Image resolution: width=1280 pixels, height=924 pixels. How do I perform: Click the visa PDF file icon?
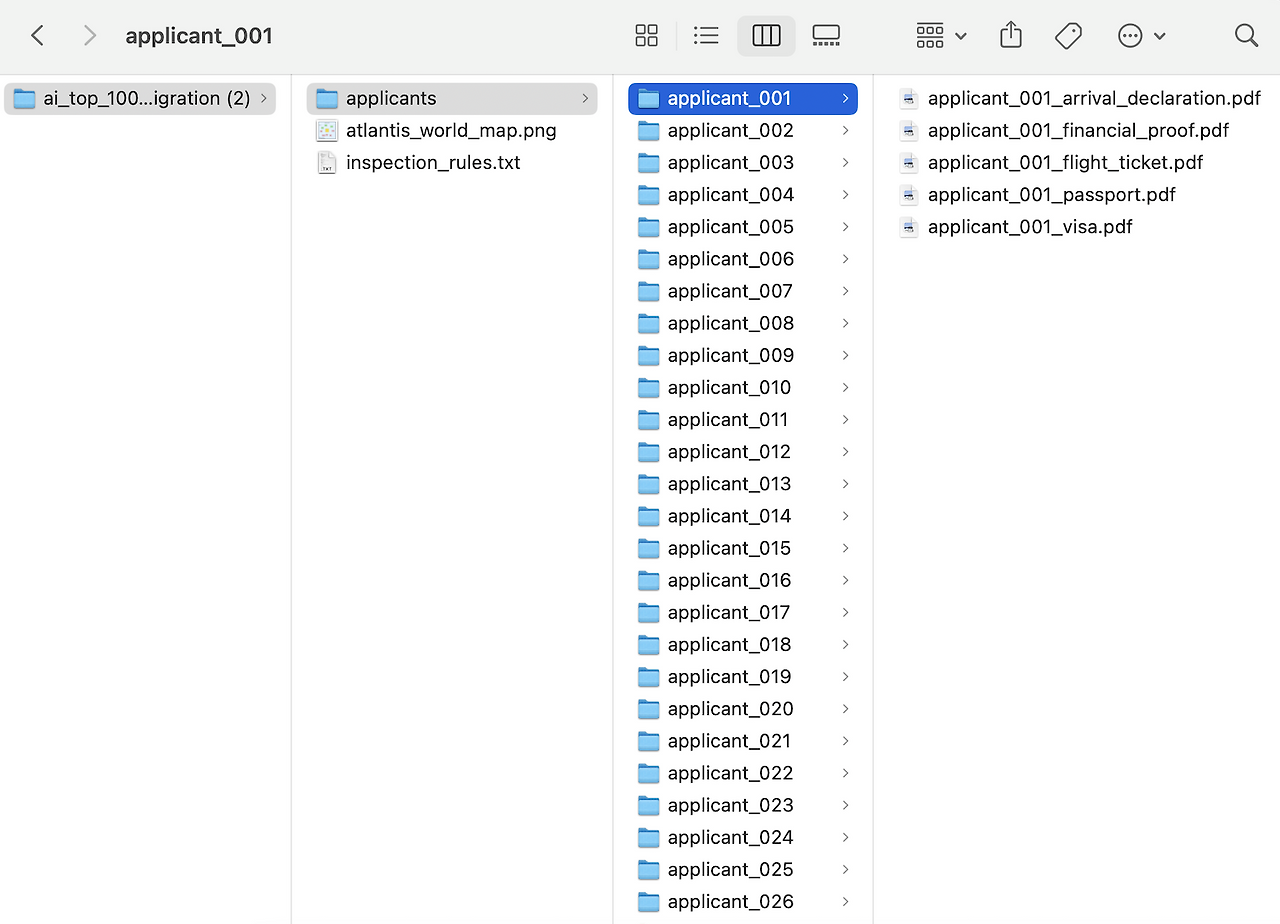tap(909, 227)
